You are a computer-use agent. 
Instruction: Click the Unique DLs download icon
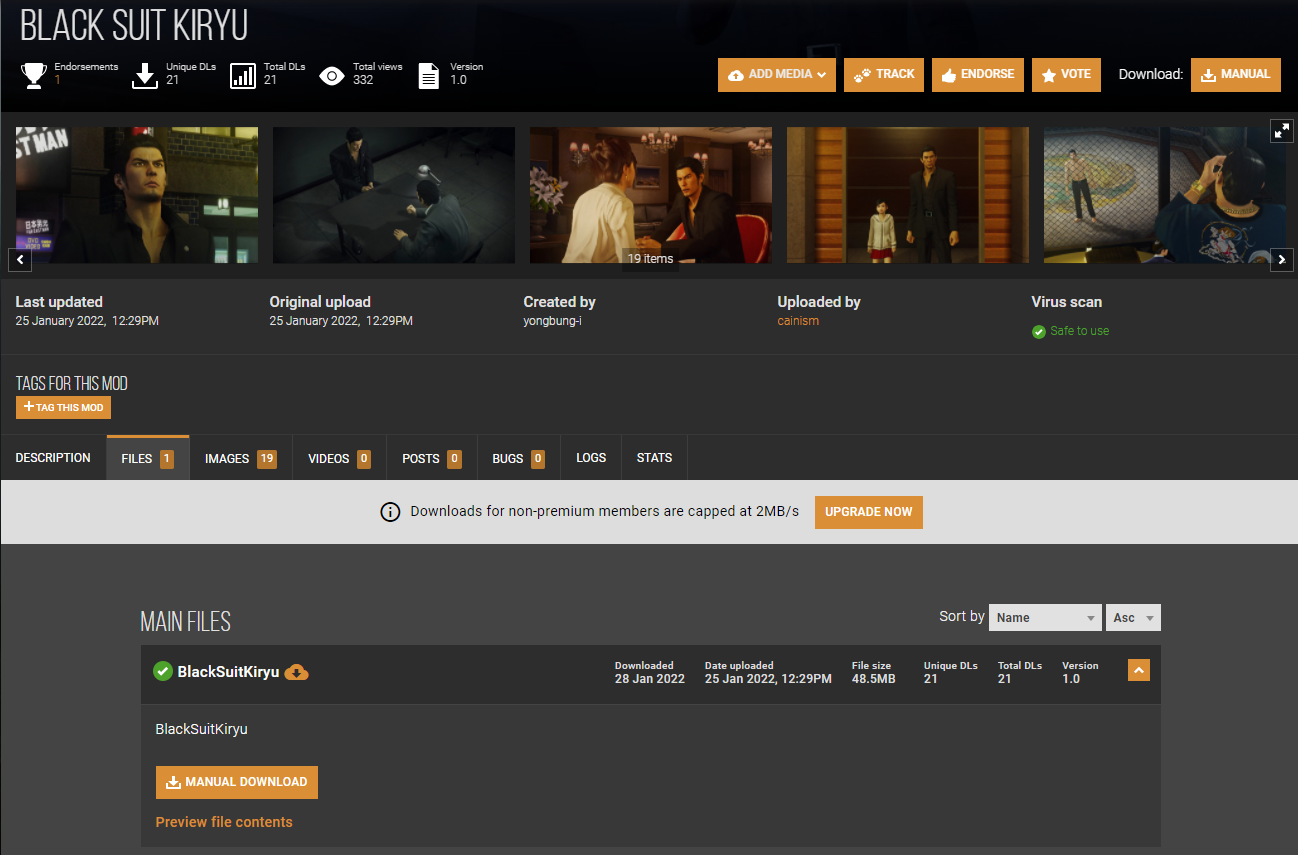point(146,76)
